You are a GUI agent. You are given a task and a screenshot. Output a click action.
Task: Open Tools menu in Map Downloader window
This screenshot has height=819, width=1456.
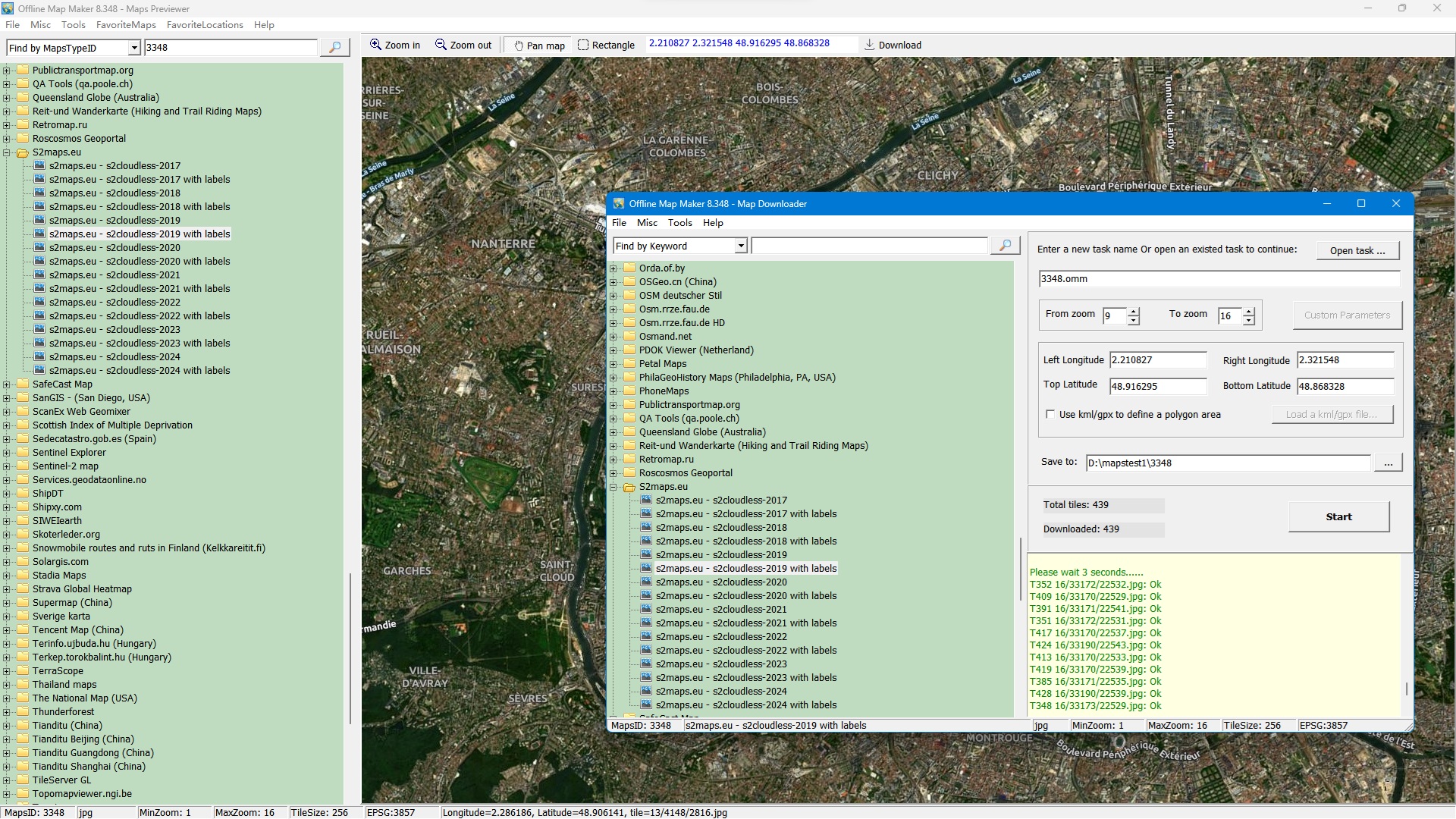[x=679, y=223]
